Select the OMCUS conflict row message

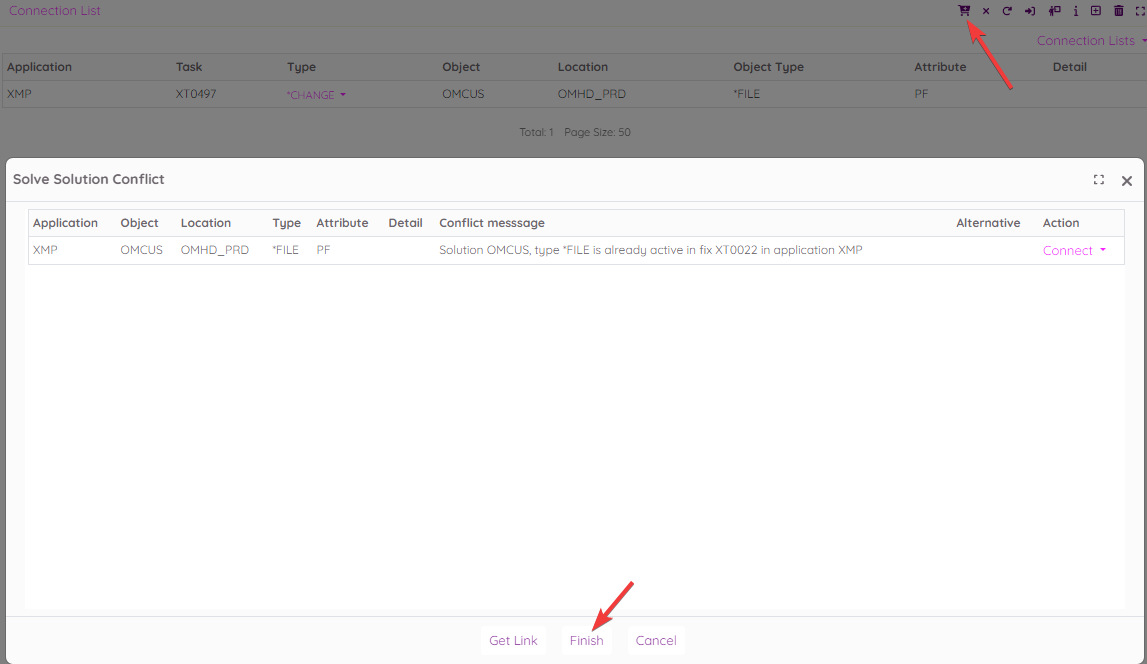650,250
